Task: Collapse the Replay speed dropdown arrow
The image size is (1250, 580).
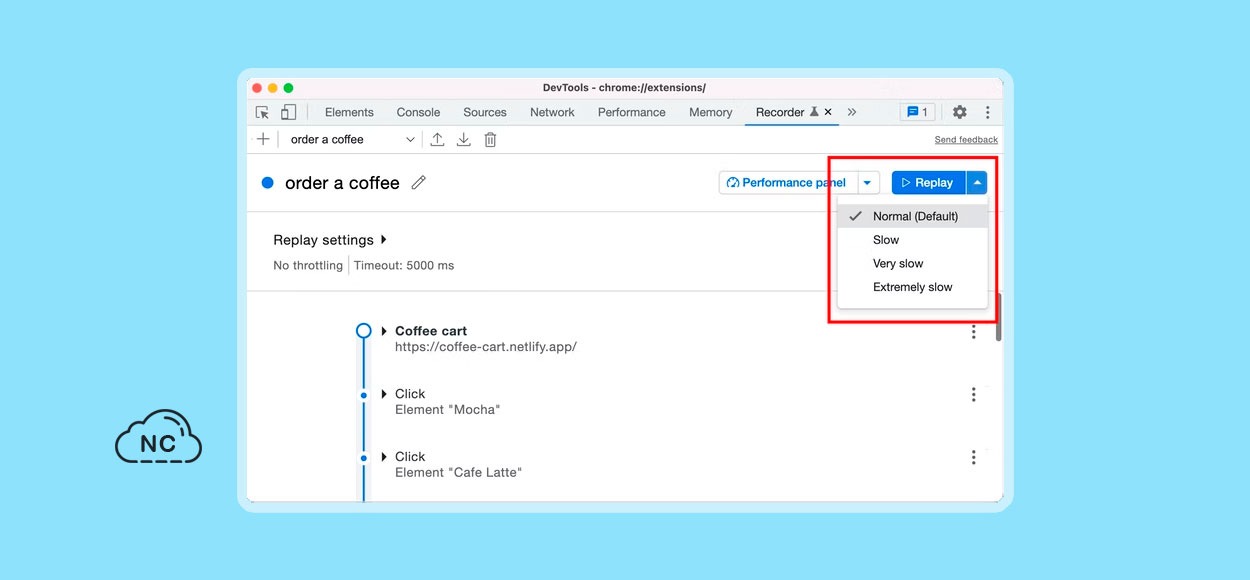Action: [x=977, y=183]
